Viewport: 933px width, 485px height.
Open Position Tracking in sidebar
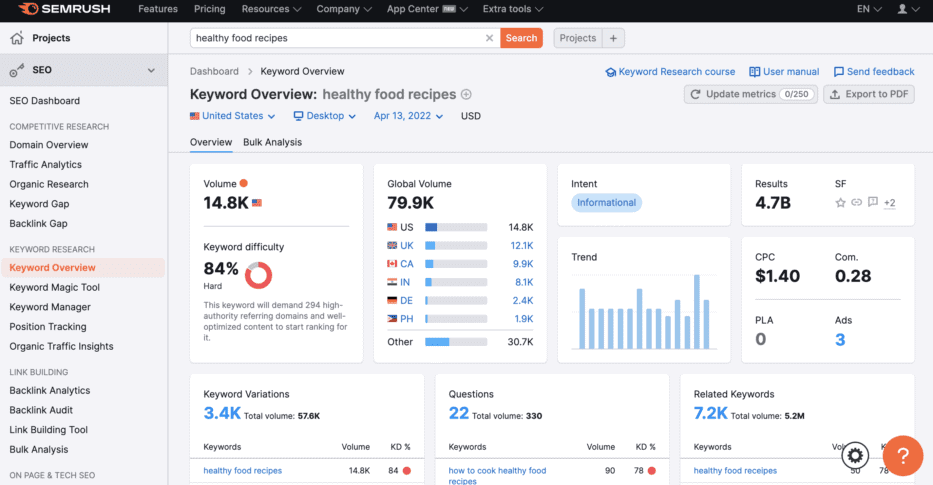pos(48,327)
